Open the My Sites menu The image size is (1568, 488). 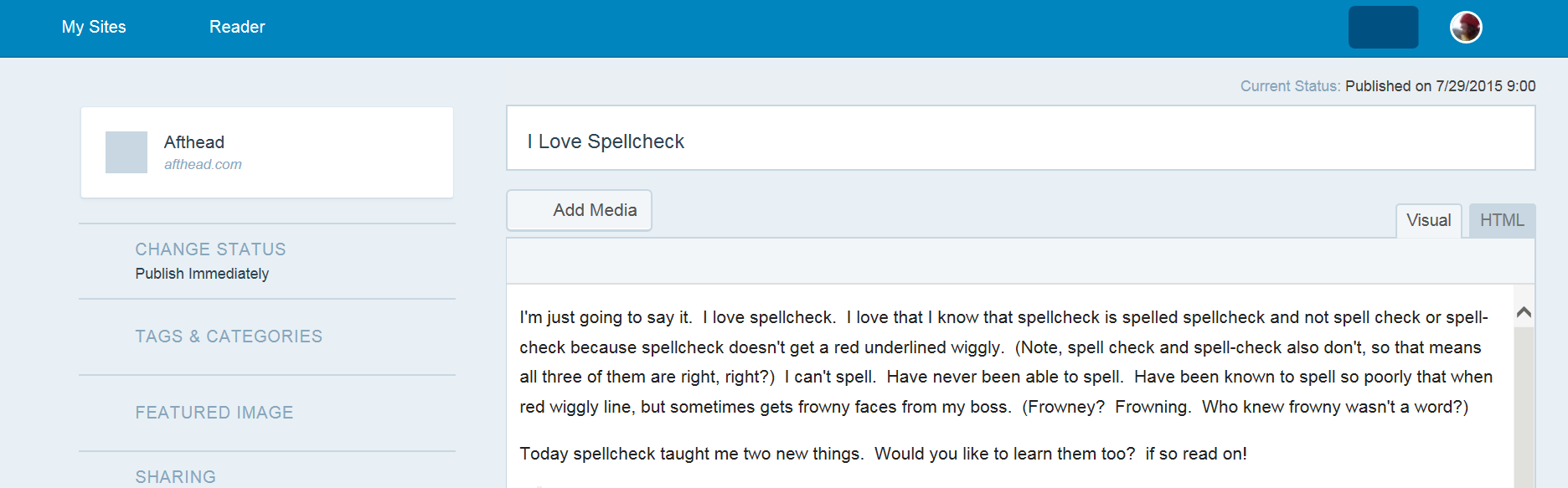pyautogui.click(x=94, y=27)
